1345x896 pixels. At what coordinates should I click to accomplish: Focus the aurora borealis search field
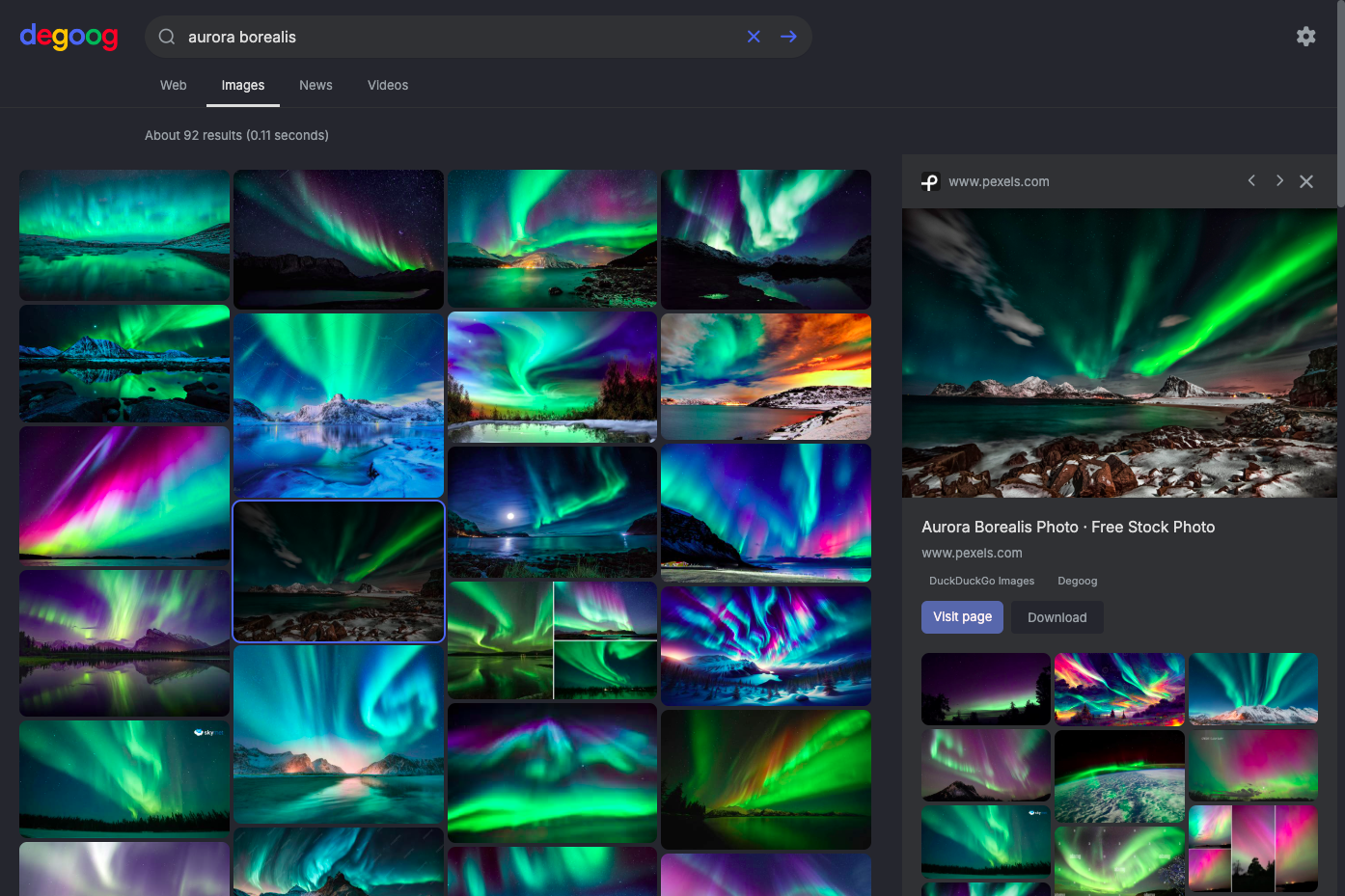pyautogui.click(x=459, y=37)
